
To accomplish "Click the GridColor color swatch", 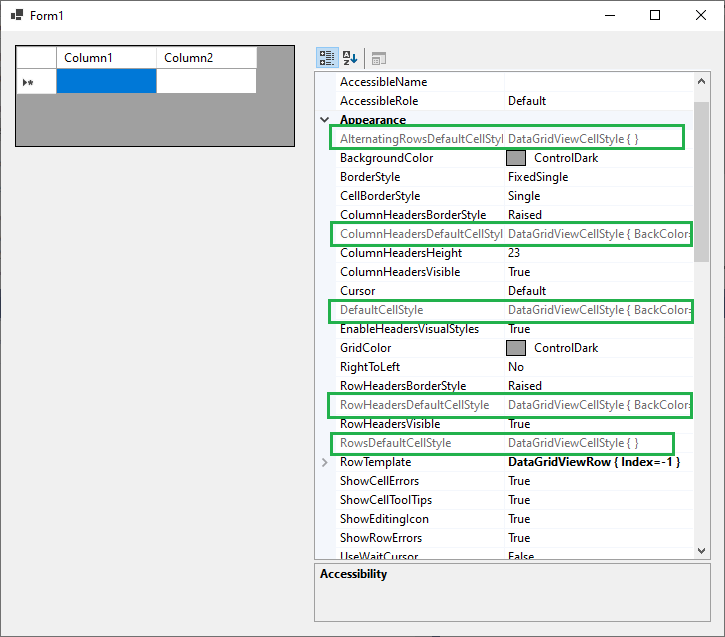I will (516, 348).
